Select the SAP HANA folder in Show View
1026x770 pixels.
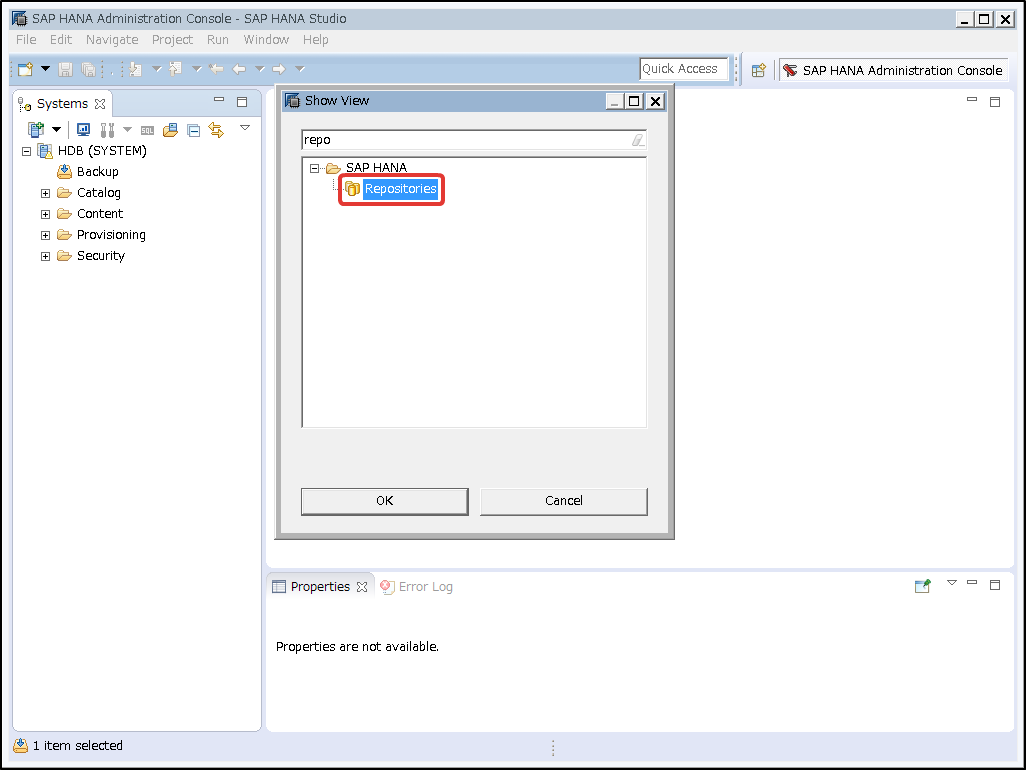[376, 168]
